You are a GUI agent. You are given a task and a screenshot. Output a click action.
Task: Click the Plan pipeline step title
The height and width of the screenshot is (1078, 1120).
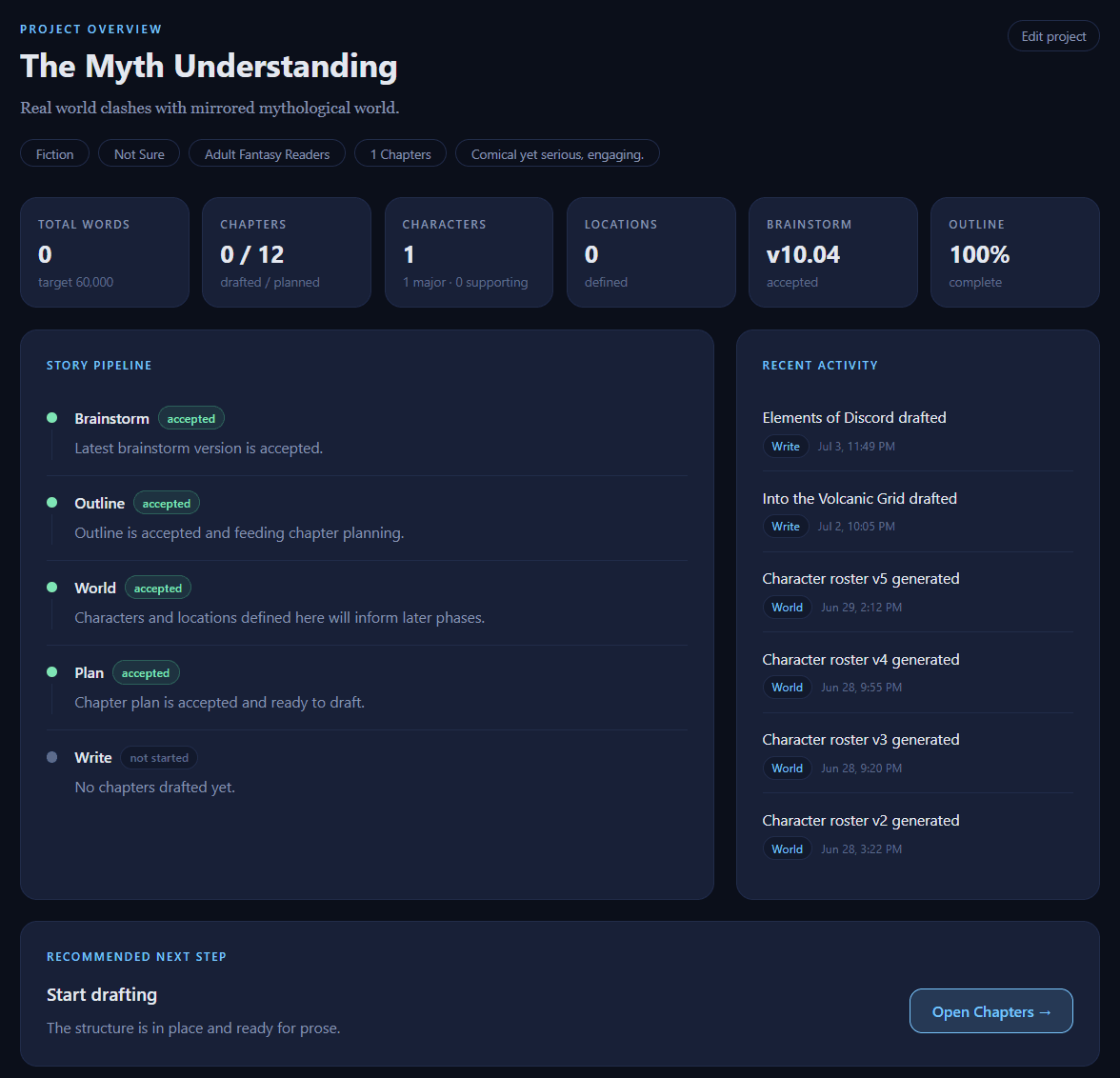click(x=90, y=673)
